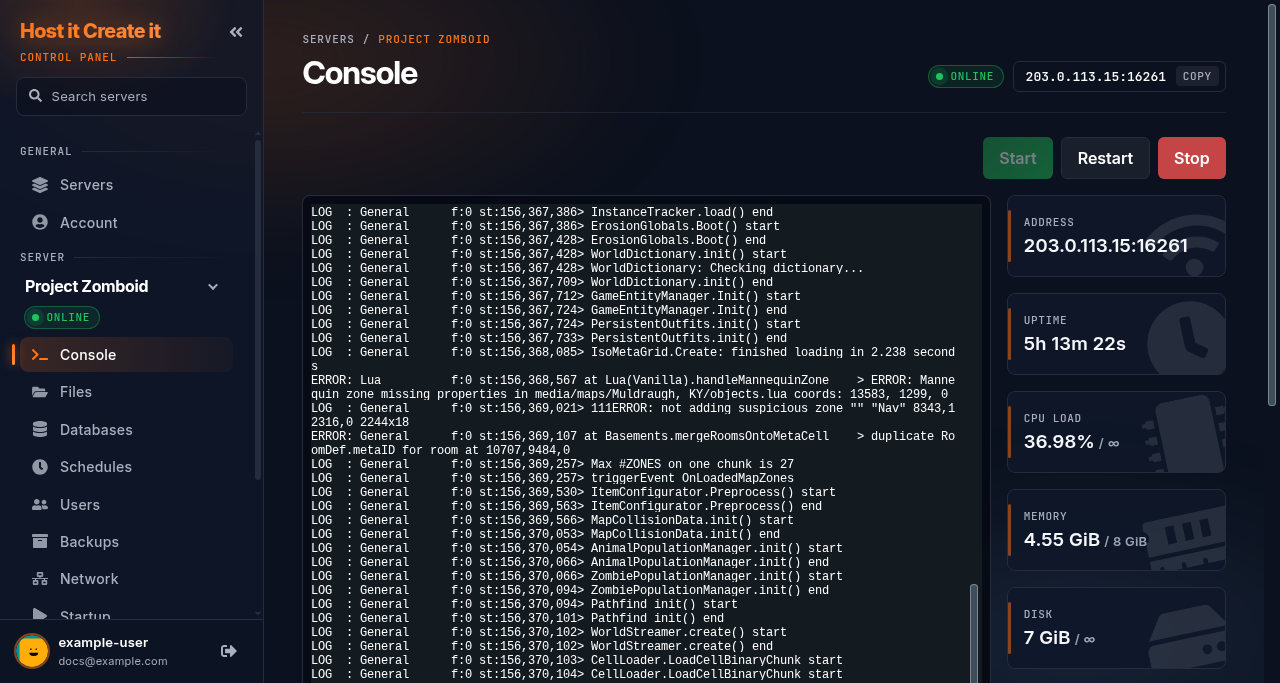Click the Basements.mergeRoomsOntoMetaCell ERROR line
The height and width of the screenshot is (683, 1280).
point(633,443)
